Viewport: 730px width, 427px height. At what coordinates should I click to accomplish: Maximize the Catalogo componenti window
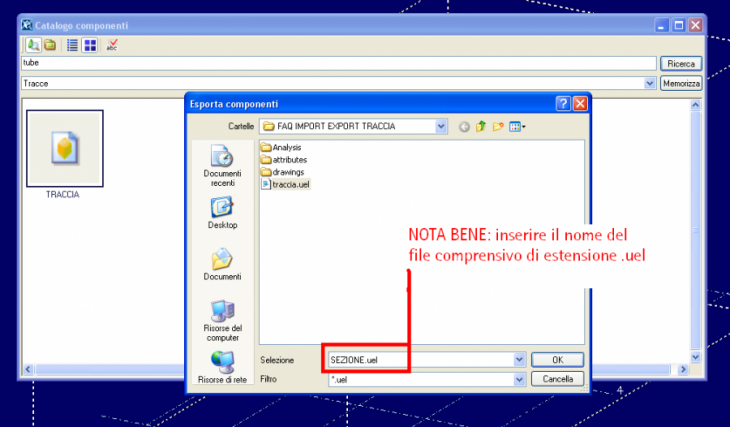click(679, 25)
